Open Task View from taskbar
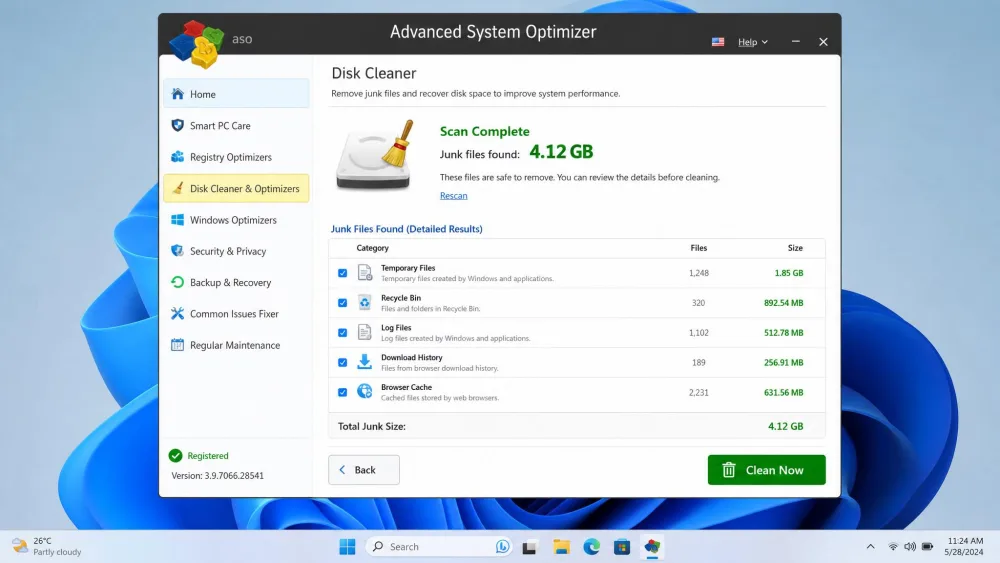Image resolution: width=1000 pixels, height=563 pixels. [x=529, y=546]
